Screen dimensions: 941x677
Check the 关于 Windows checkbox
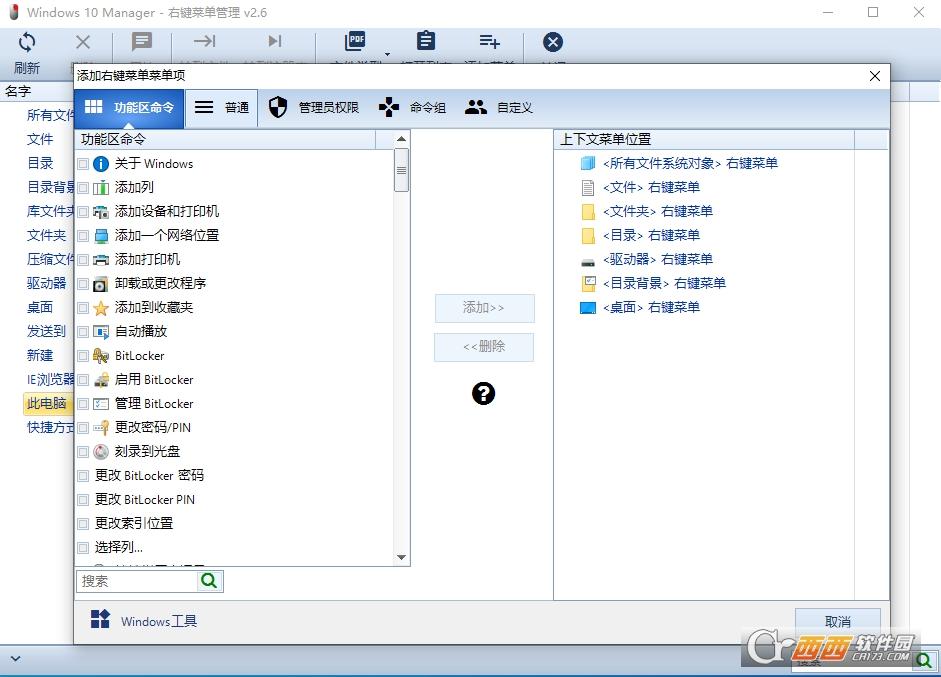83,164
